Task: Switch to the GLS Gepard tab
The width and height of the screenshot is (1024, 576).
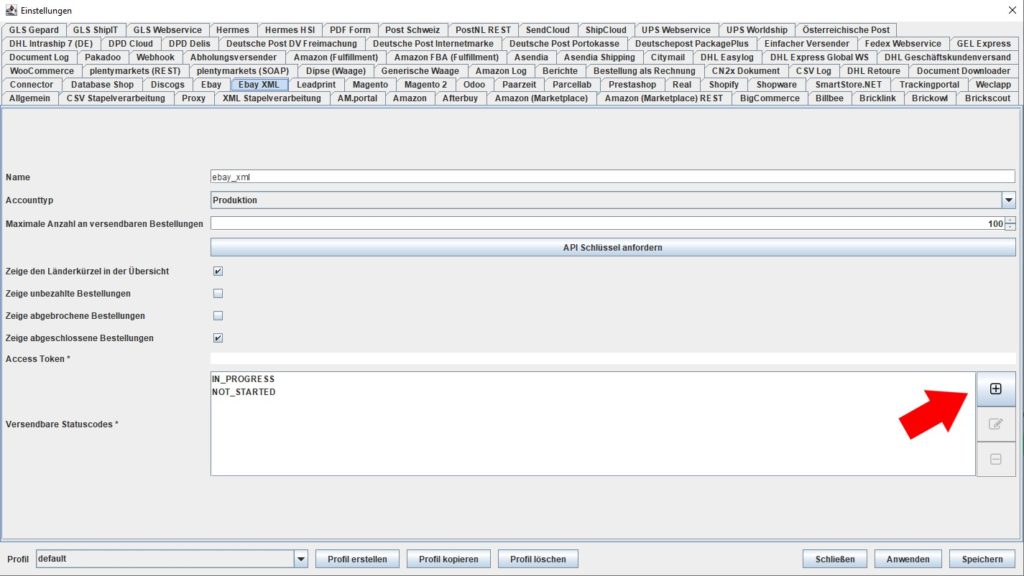Action: pos(34,30)
